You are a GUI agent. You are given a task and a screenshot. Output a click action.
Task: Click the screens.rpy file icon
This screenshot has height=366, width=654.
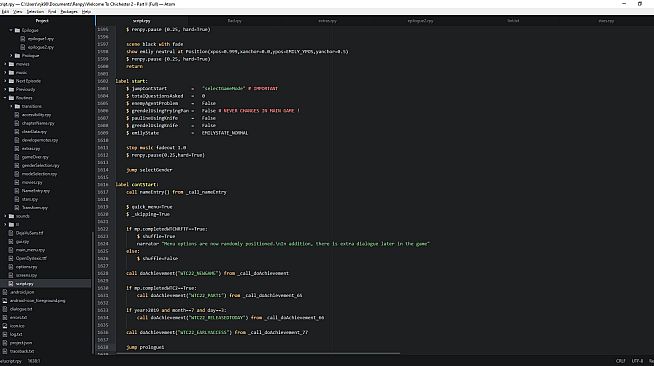click(11, 275)
